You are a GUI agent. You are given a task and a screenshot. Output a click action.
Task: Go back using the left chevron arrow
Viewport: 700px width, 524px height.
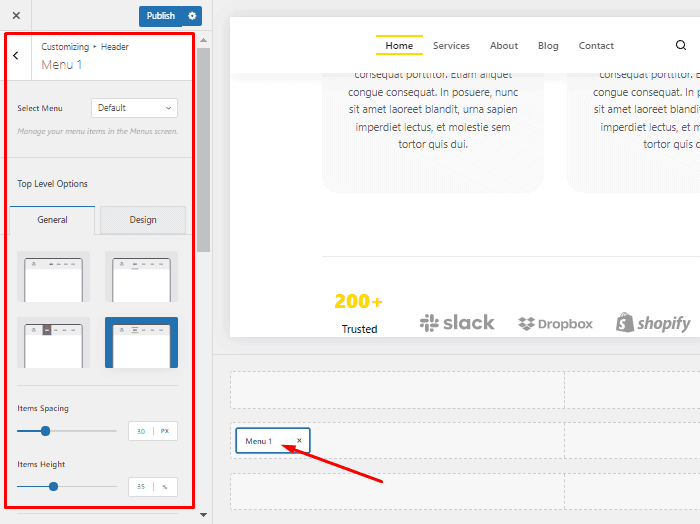16,56
